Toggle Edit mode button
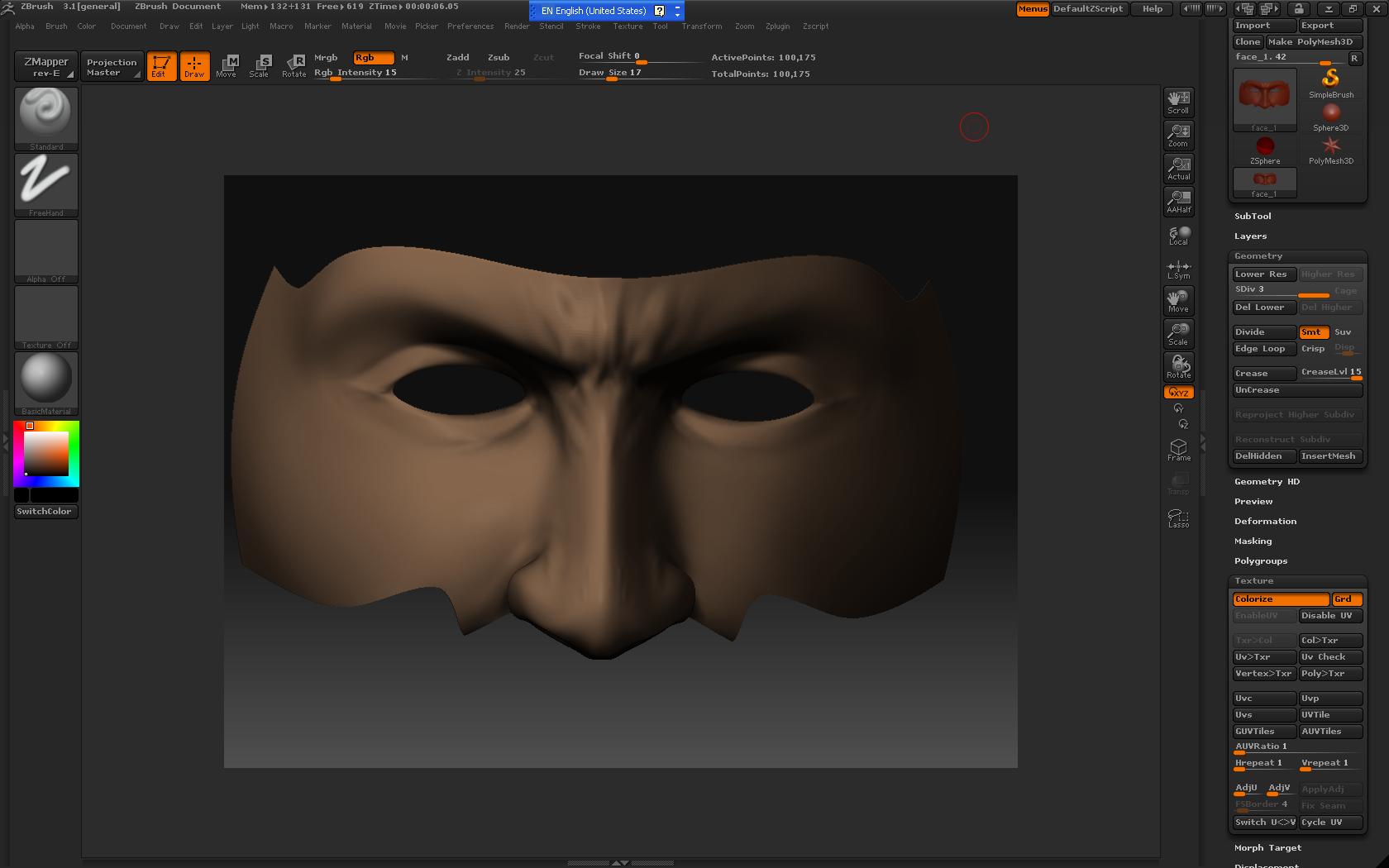Viewport: 1389px width, 868px height. click(161, 66)
